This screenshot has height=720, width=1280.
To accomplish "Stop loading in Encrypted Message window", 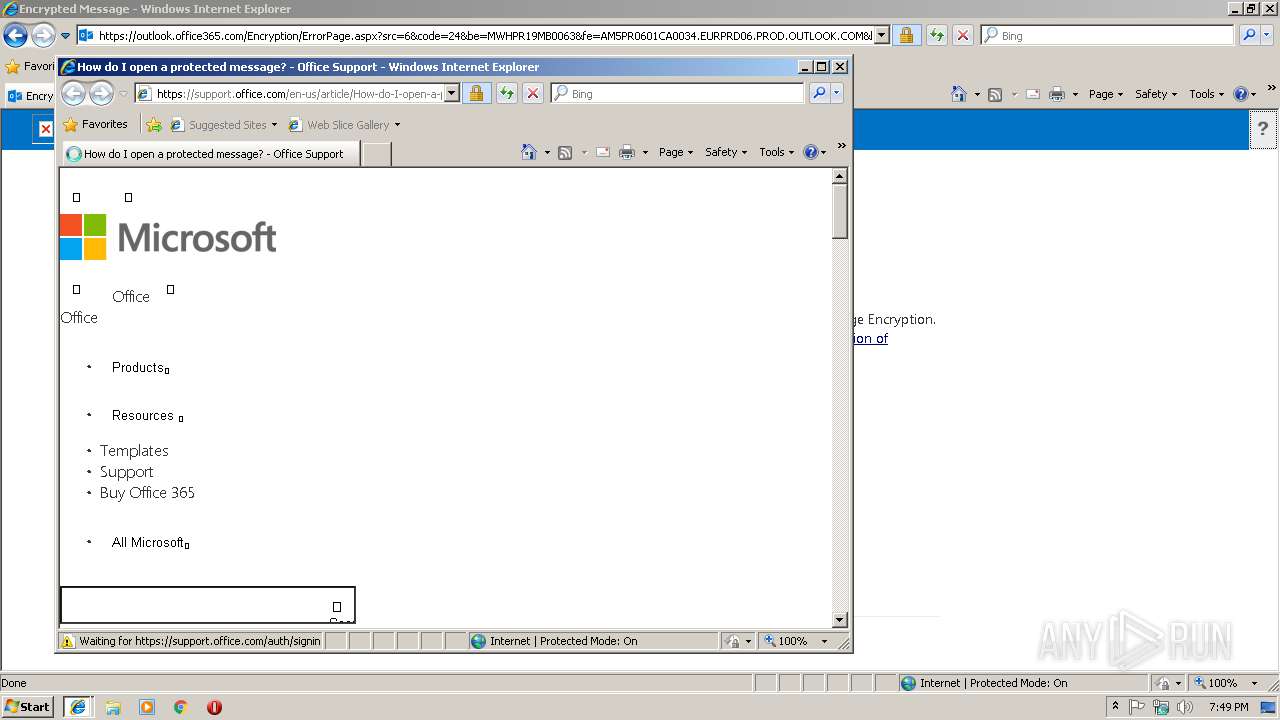I will (963, 35).
